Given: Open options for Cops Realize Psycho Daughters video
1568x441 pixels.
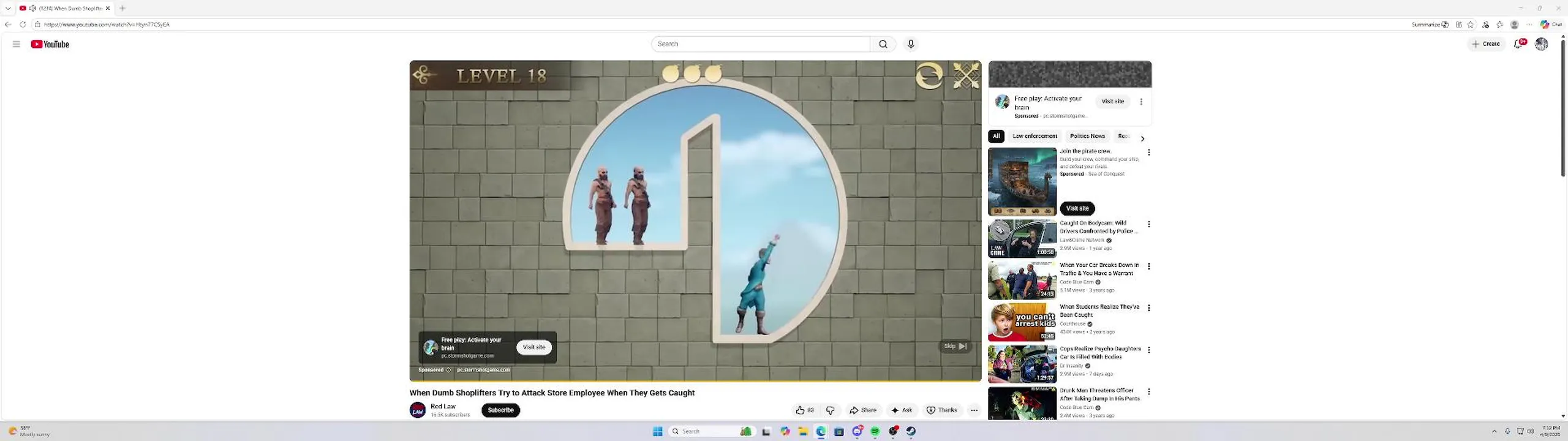Looking at the screenshot, I should tap(1149, 350).
